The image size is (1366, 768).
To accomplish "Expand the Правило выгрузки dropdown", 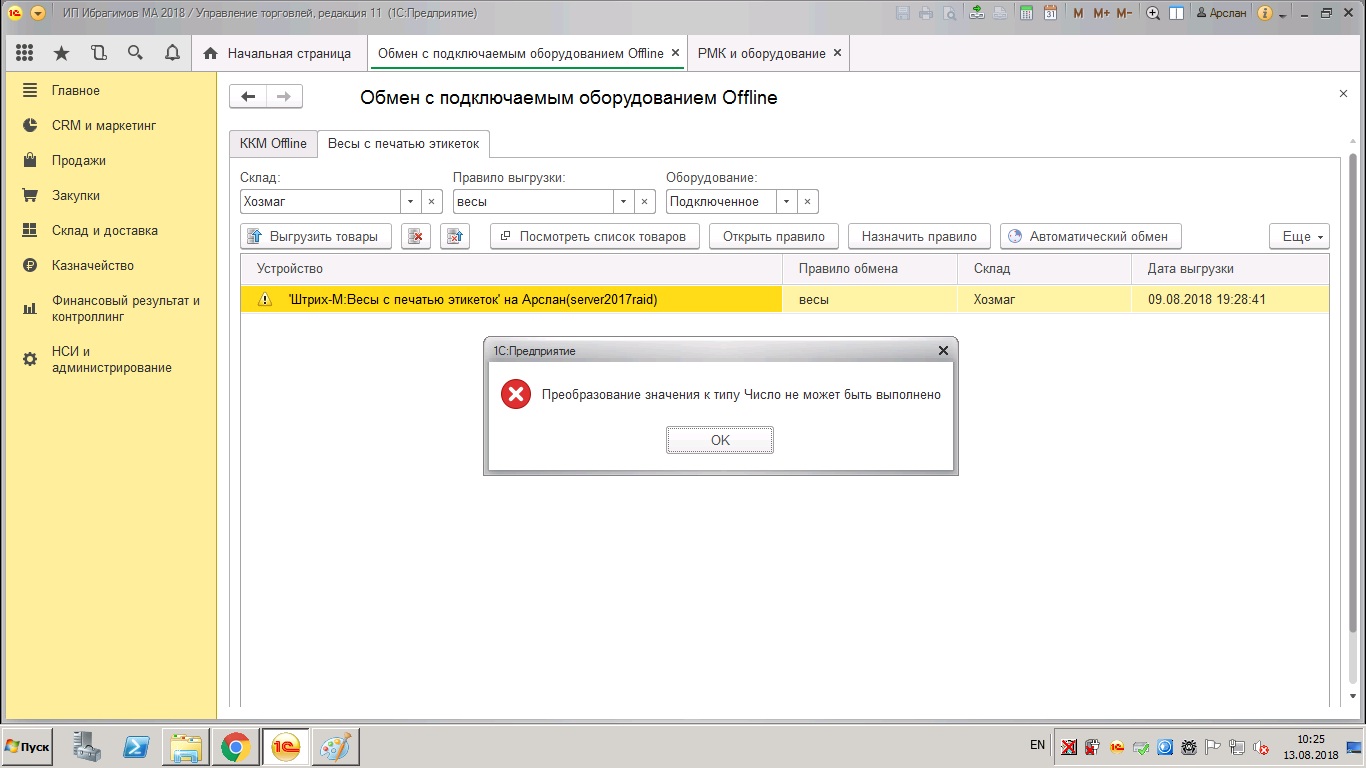I will click(x=623, y=201).
